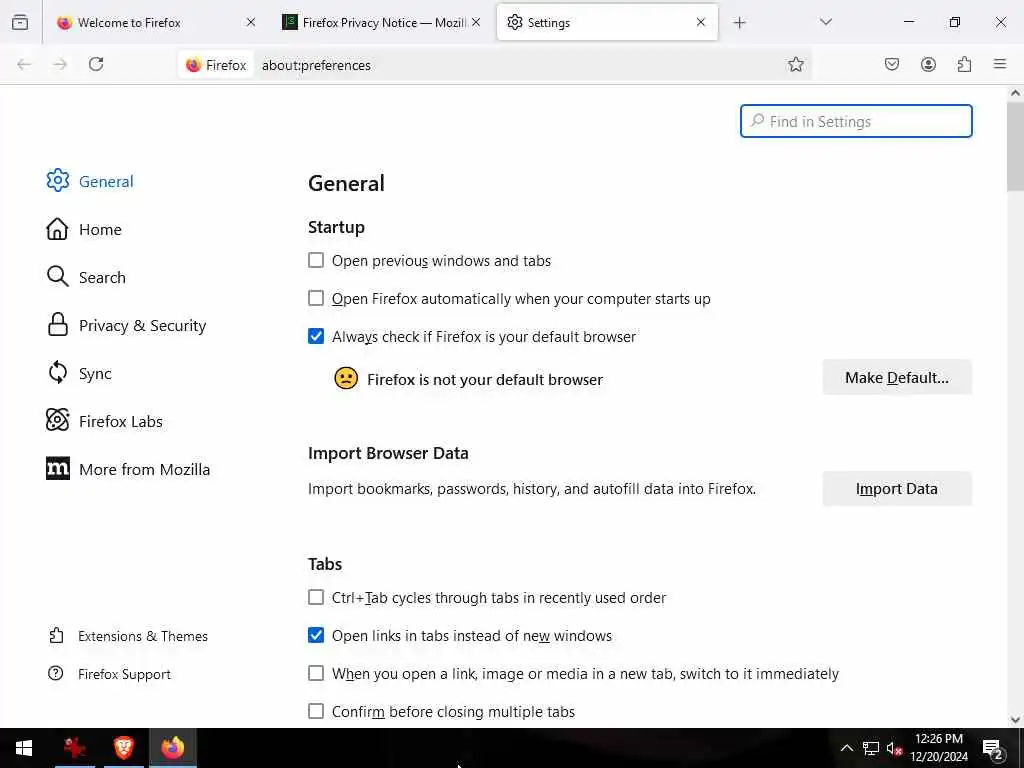Screen dimensions: 1024x768
Task: Enable Confirm before closing multiple tabs
Action: coord(316,711)
